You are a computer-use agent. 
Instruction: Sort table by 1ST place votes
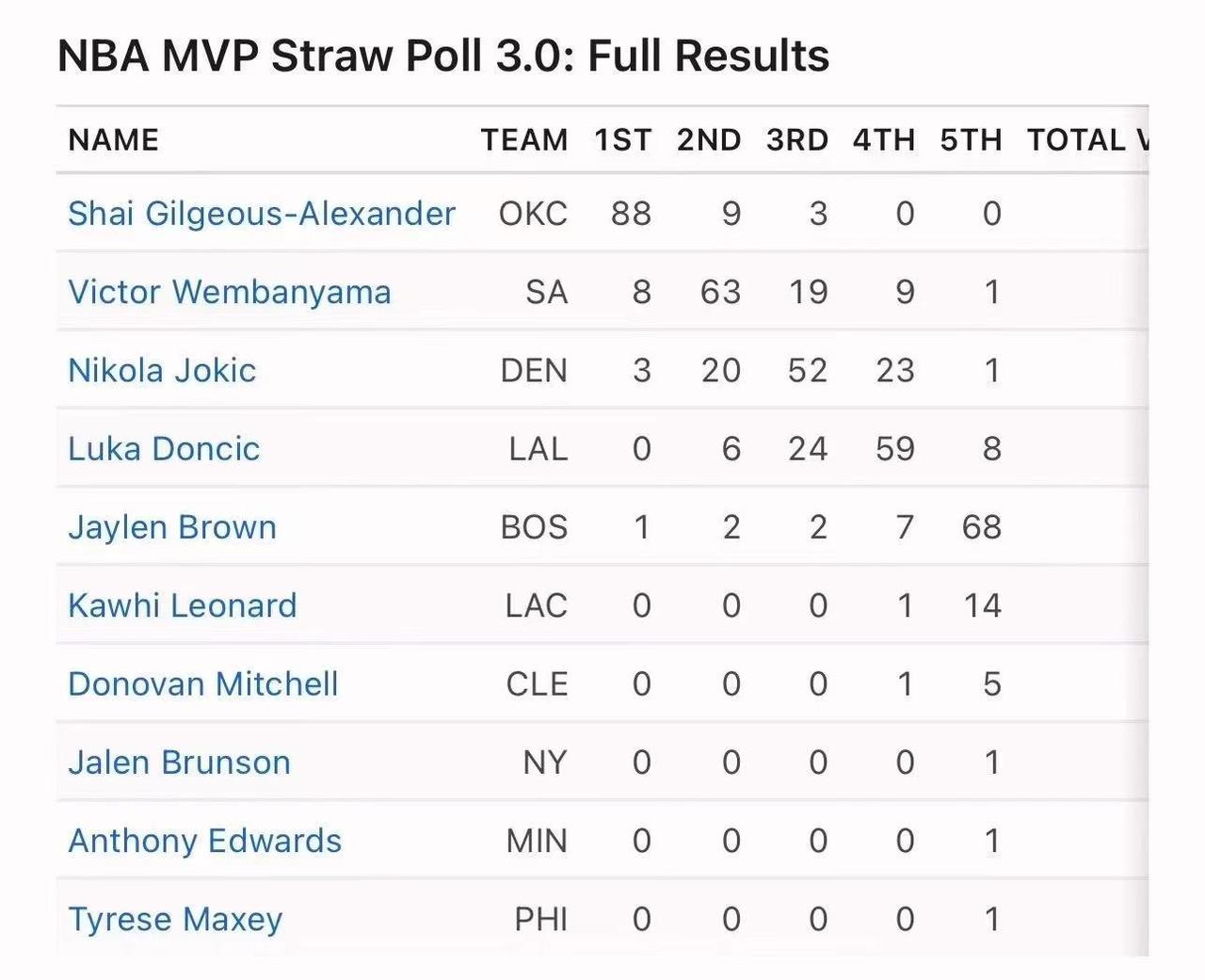tap(622, 140)
